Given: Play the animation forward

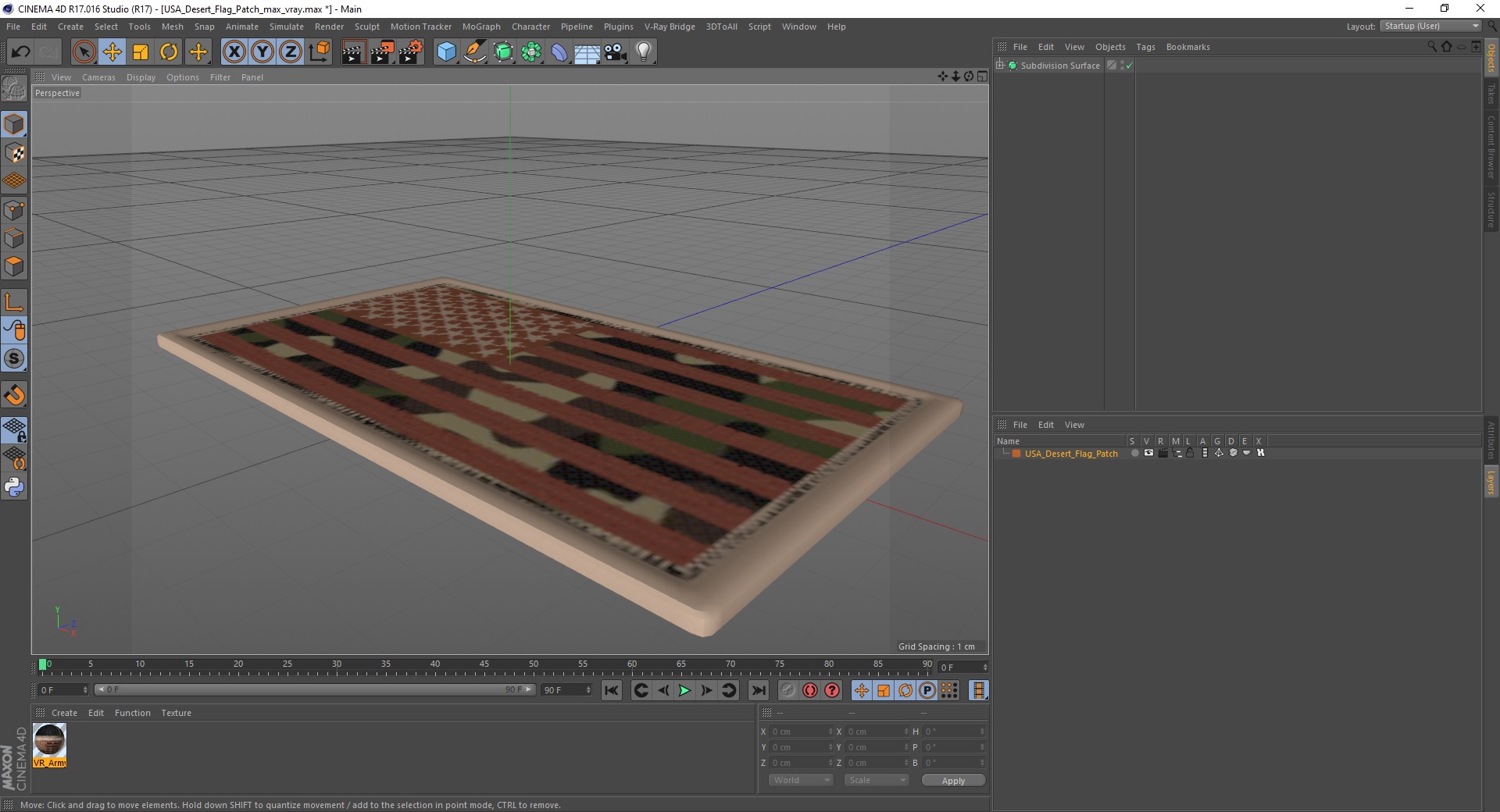Looking at the screenshot, I should click(684, 690).
